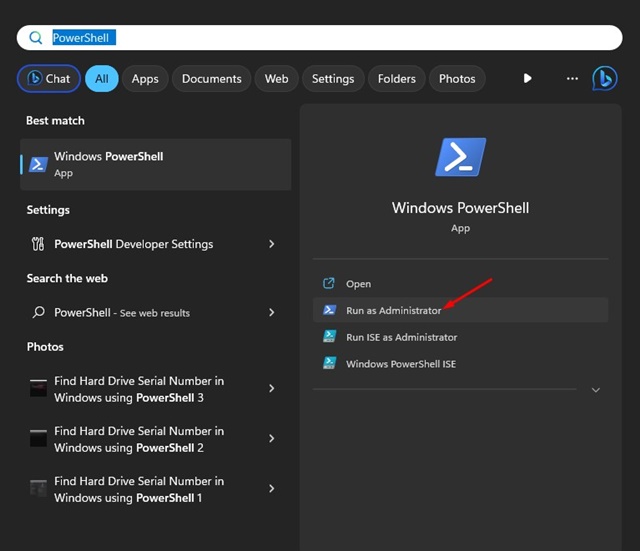Open photo result ending PowerShell 3
The image size is (640, 551).
[156, 389]
